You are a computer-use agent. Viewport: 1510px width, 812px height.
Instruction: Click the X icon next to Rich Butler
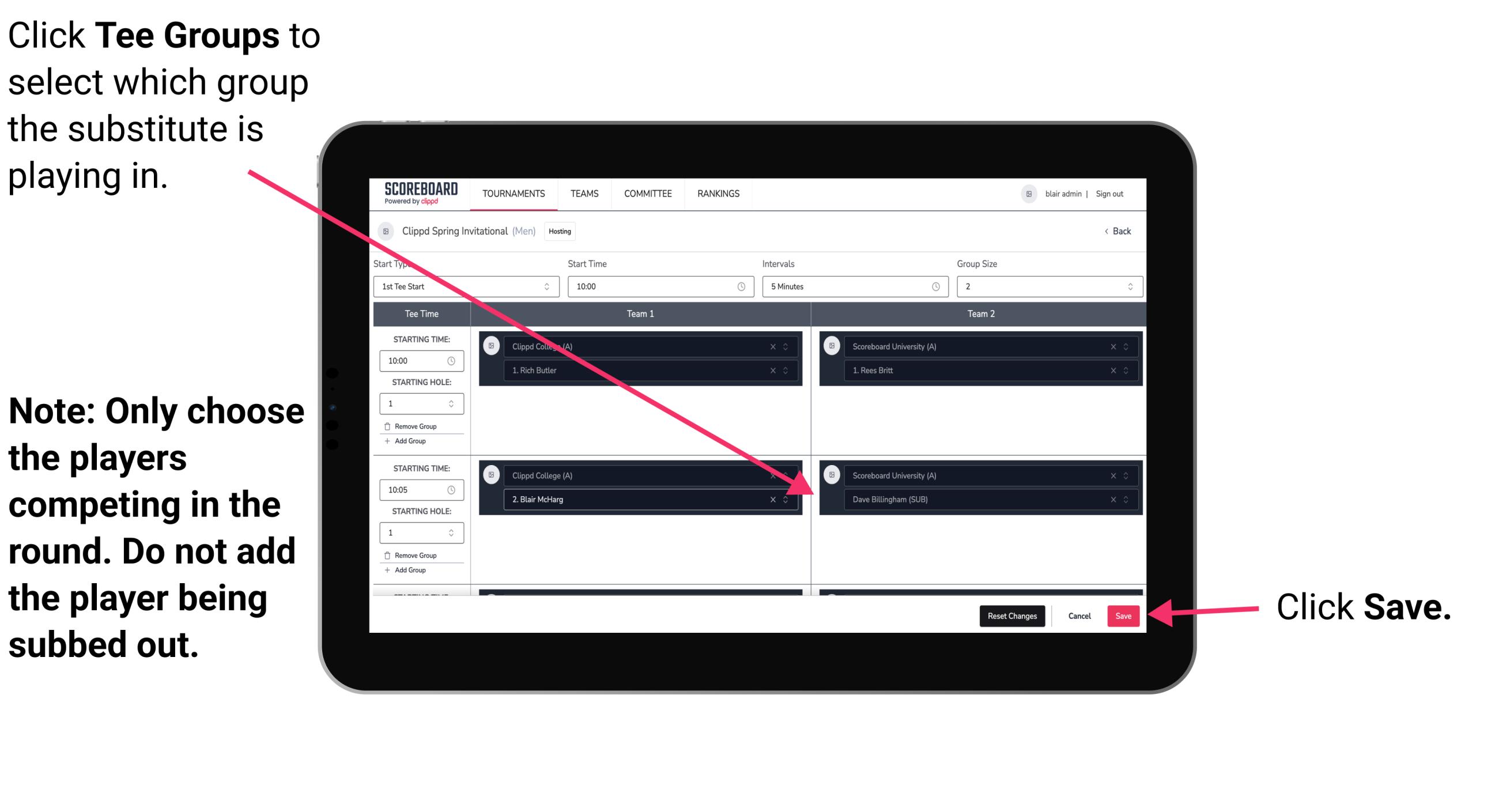click(775, 369)
